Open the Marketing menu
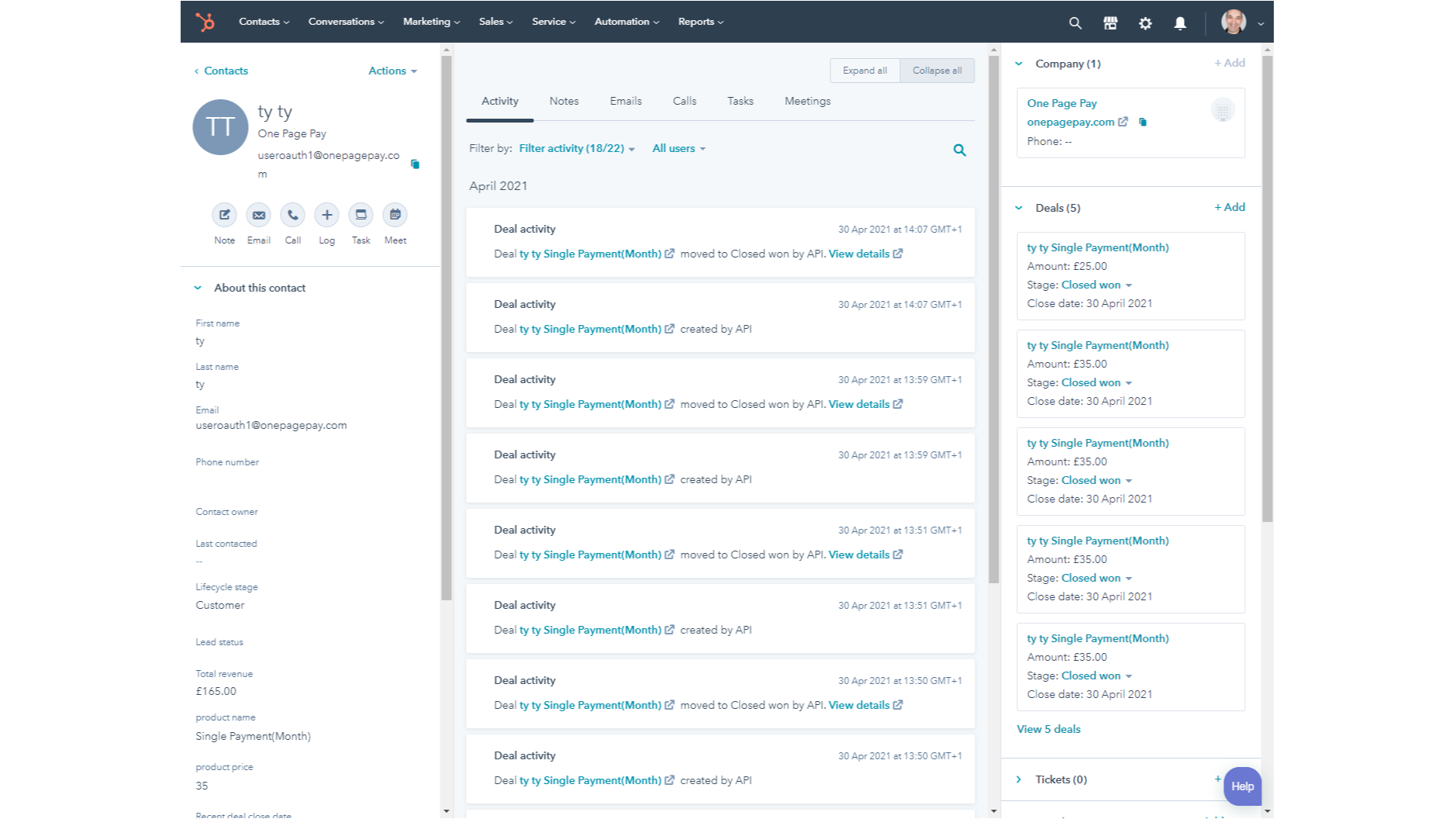The image size is (1456, 819). [430, 21]
